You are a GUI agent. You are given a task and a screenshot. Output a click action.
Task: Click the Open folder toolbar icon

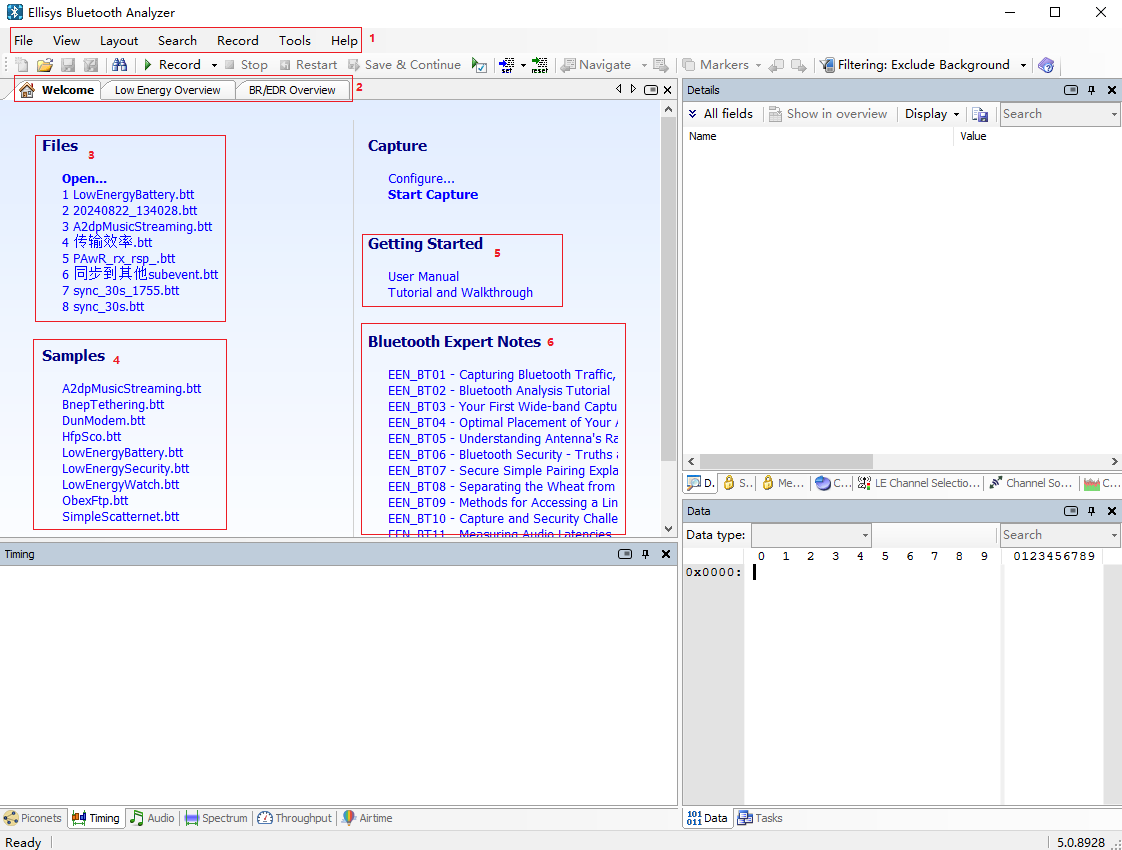click(x=45, y=65)
